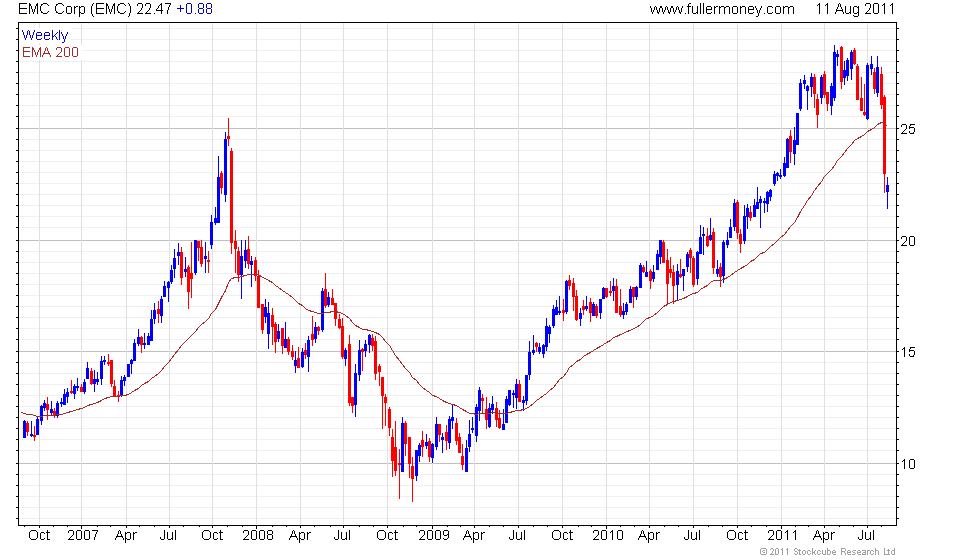Click the Apr label following 2009
This screenshot has height=560, width=980.
[474, 536]
